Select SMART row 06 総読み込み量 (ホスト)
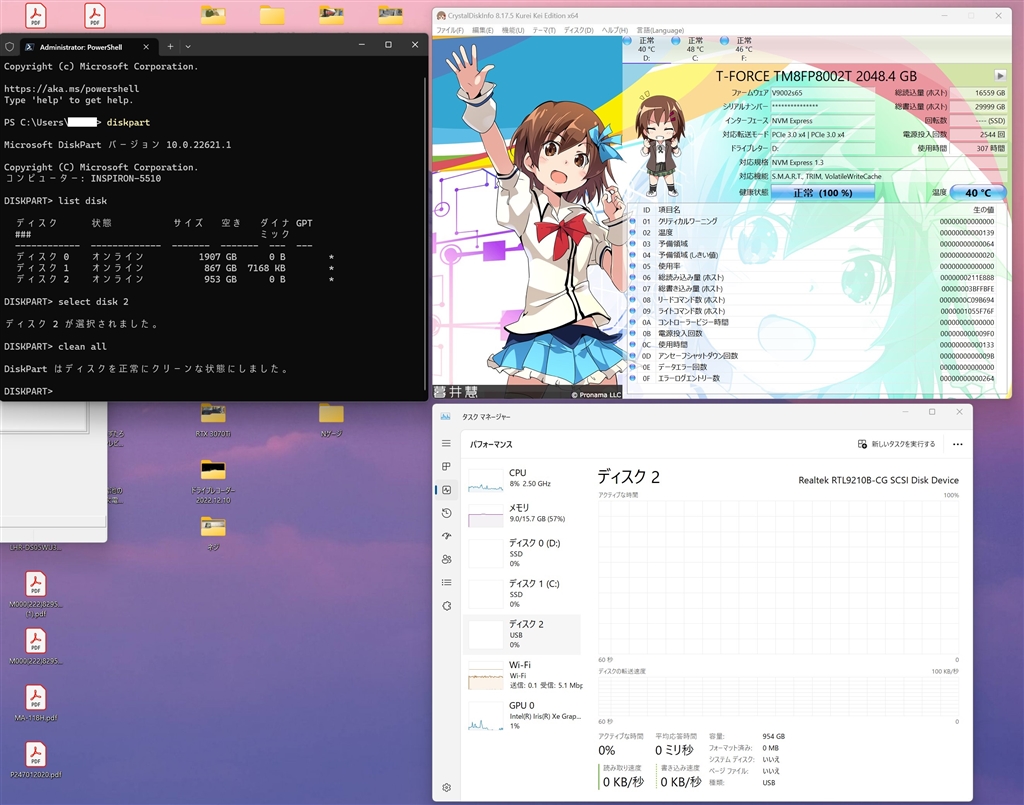This screenshot has width=1024, height=805. click(x=814, y=277)
